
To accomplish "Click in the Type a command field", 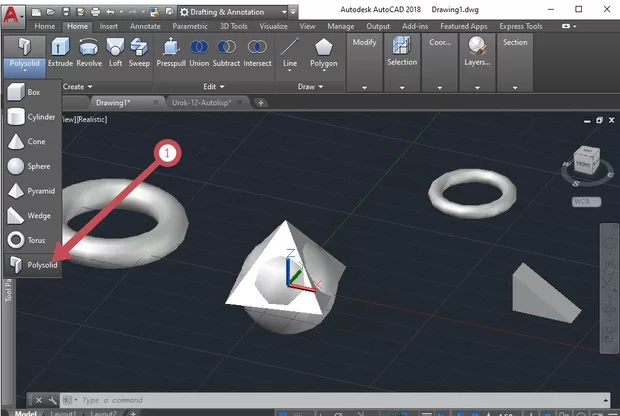I will click(x=200, y=400).
